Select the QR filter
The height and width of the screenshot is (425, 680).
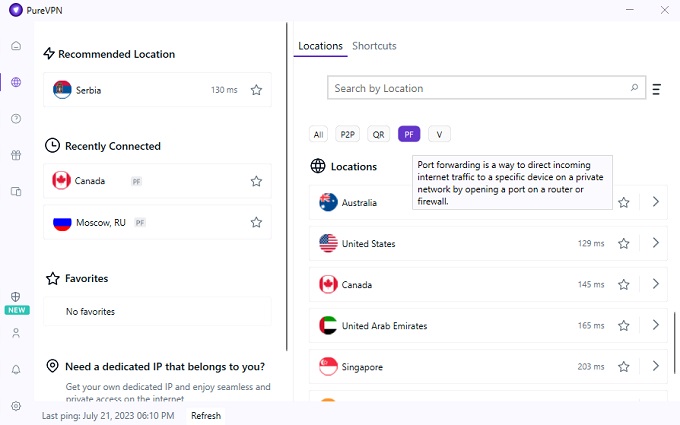(378, 134)
